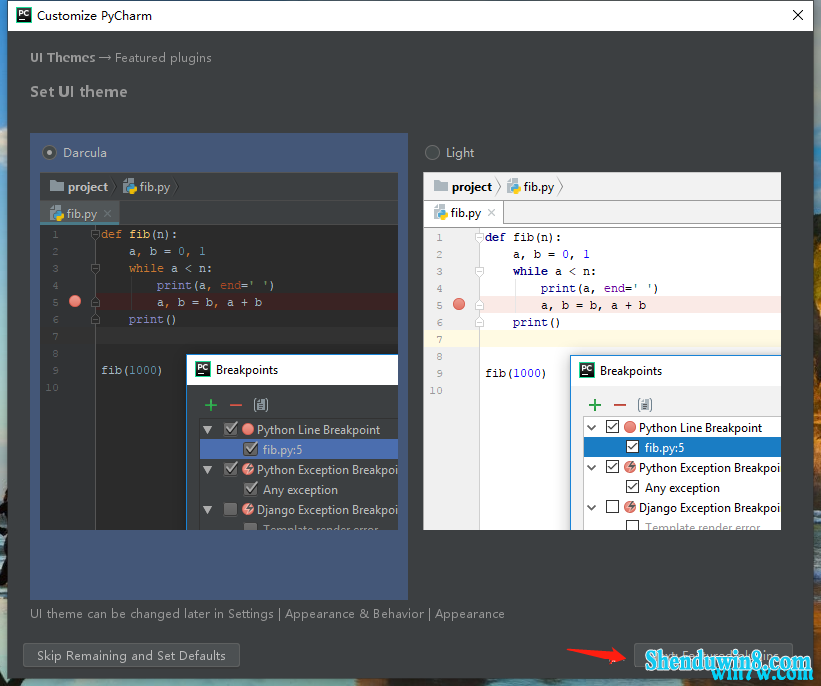Click the Python Line Breakpoint red circle in Light
821x686 pixels.
(x=630, y=427)
